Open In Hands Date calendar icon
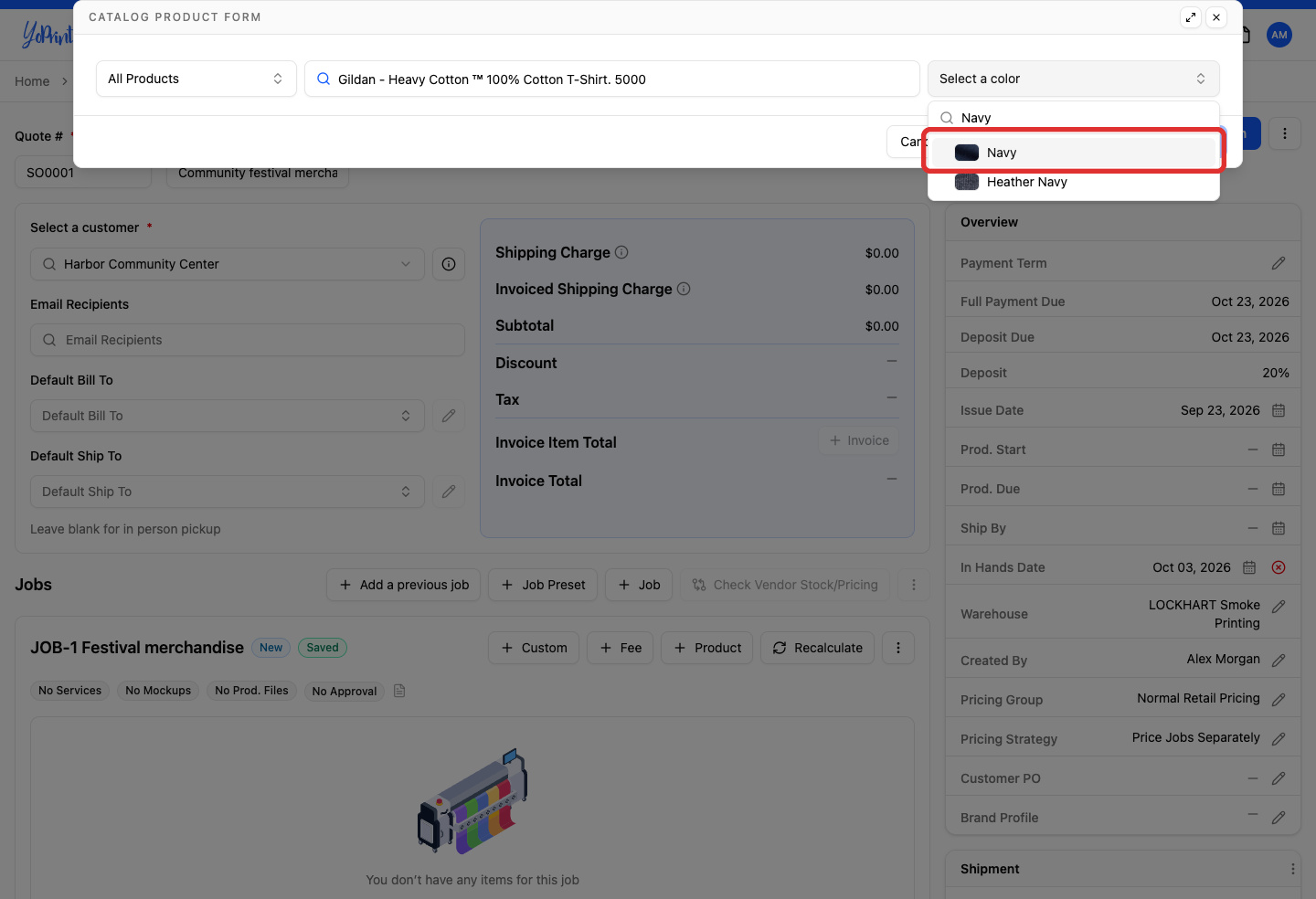The height and width of the screenshot is (899, 1316). click(x=1249, y=567)
